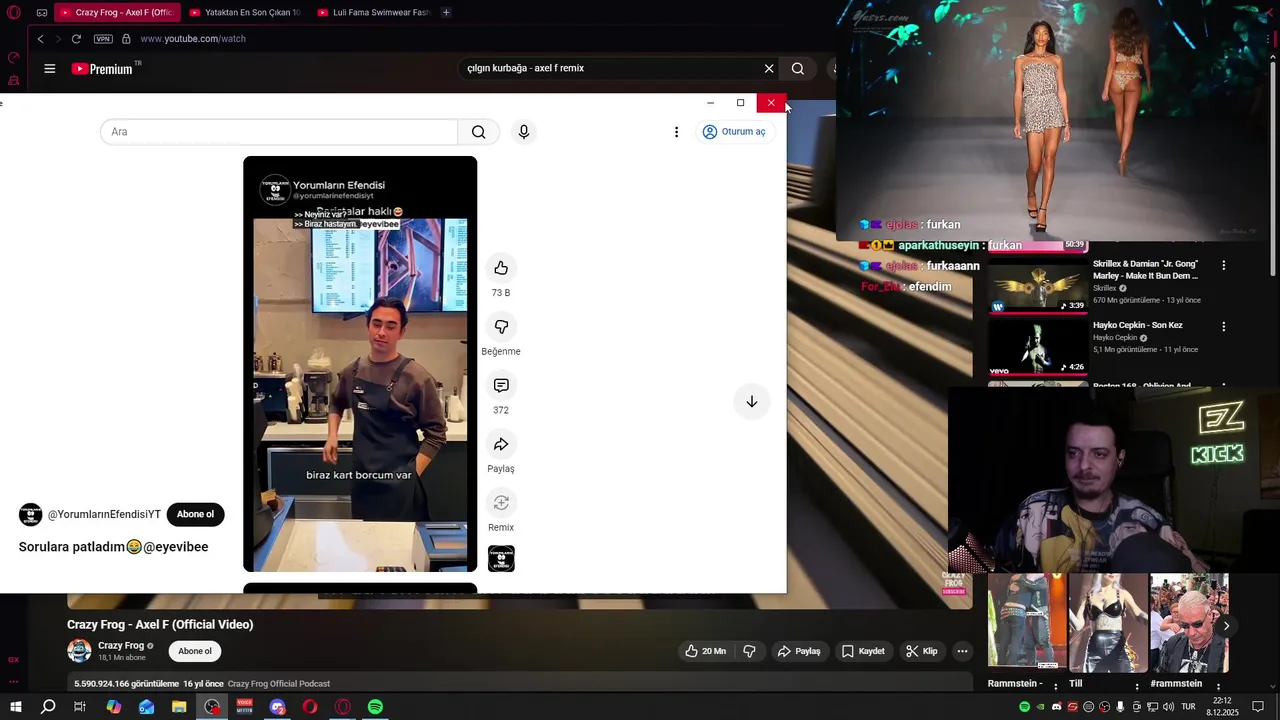Screen dimensions: 1280x720
Task: Click the Ara search field in the popup
Action: click(279, 132)
